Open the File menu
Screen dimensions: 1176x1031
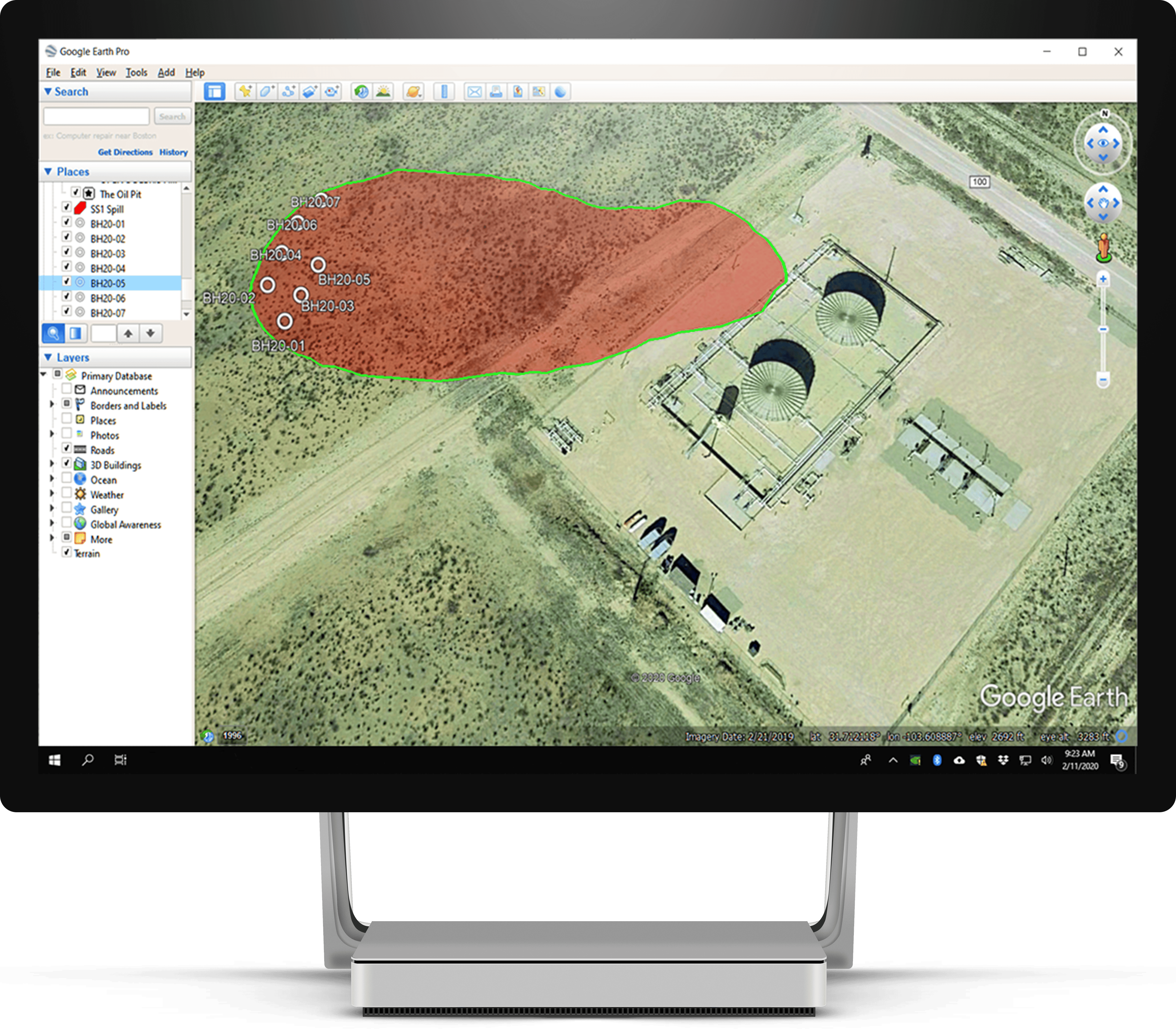(x=53, y=73)
